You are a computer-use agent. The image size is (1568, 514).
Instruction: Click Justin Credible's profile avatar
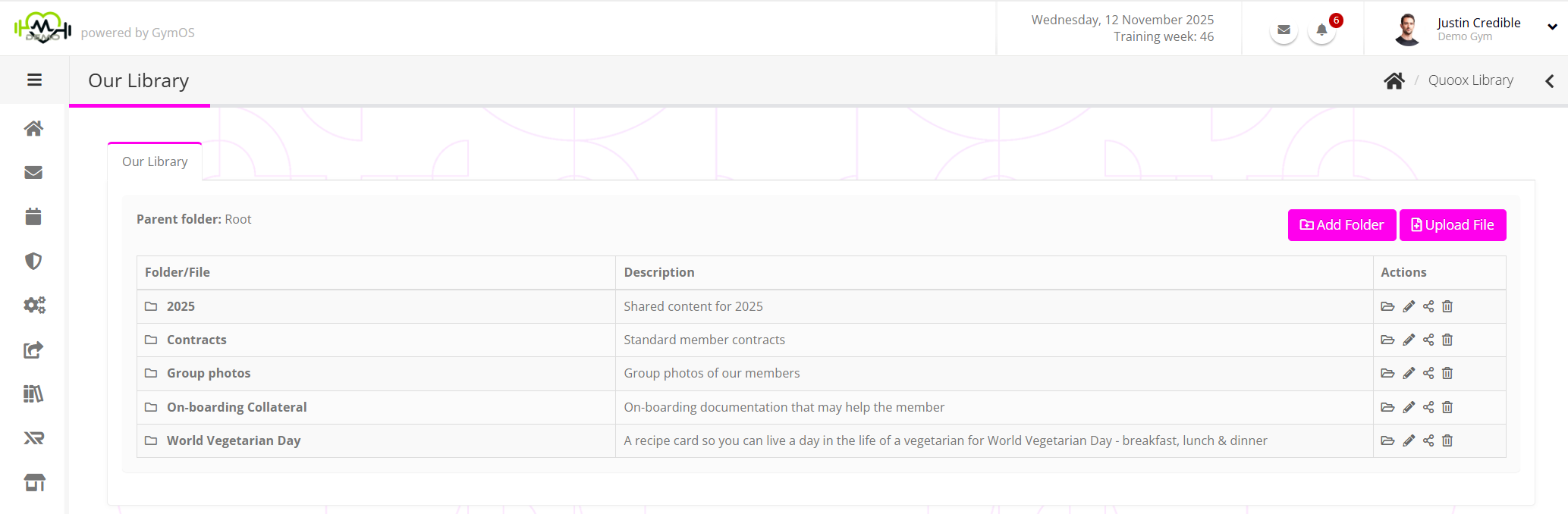click(1408, 30)
